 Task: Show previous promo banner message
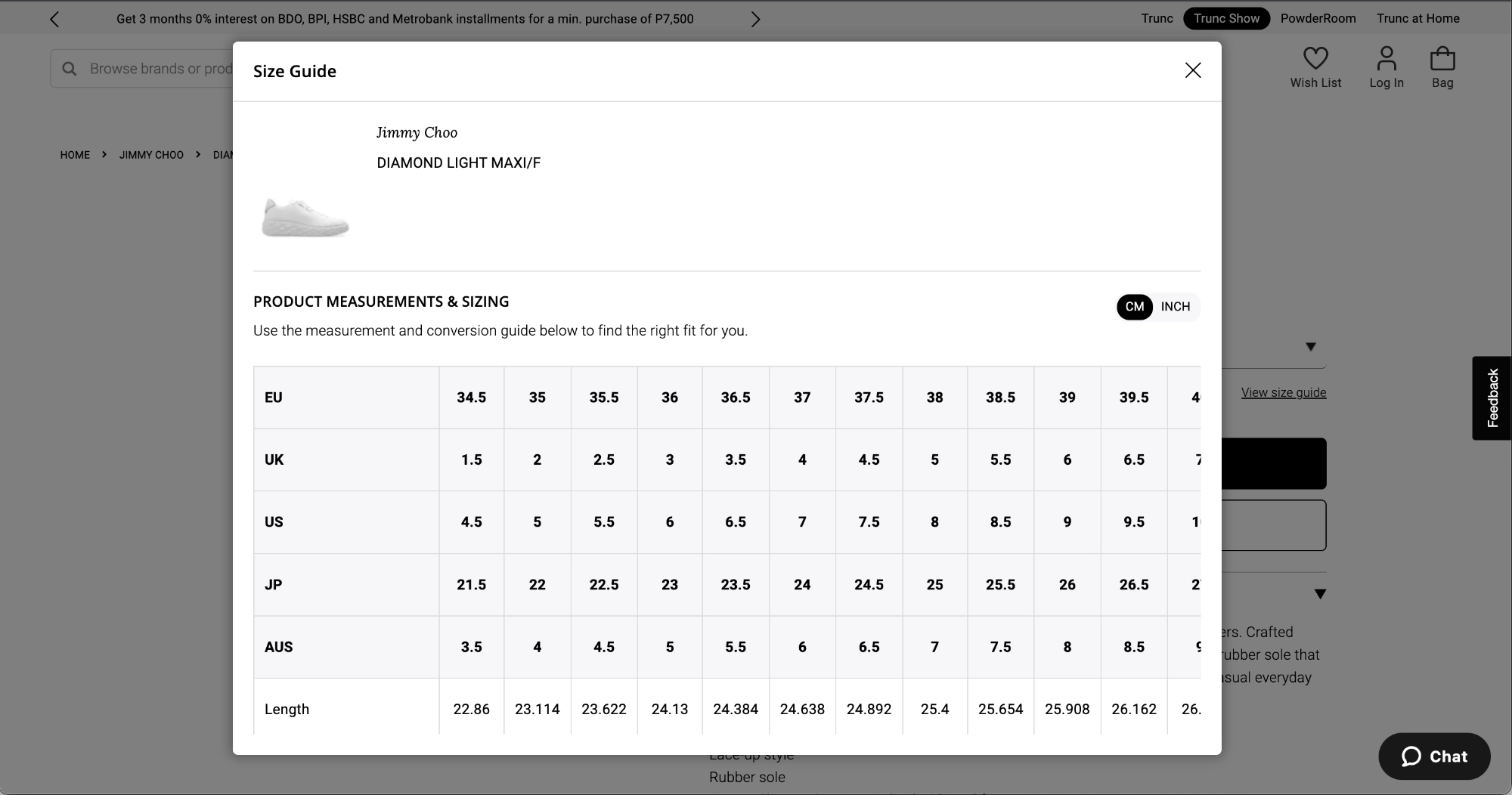click(54, 19)
